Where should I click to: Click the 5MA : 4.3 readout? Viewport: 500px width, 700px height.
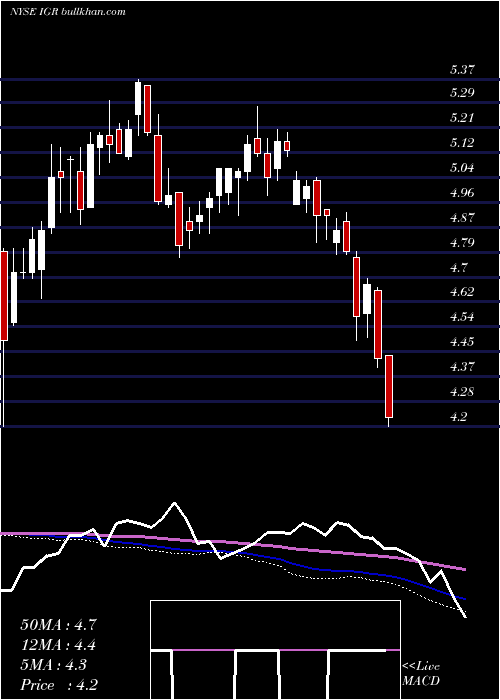(x=54, y=665)
